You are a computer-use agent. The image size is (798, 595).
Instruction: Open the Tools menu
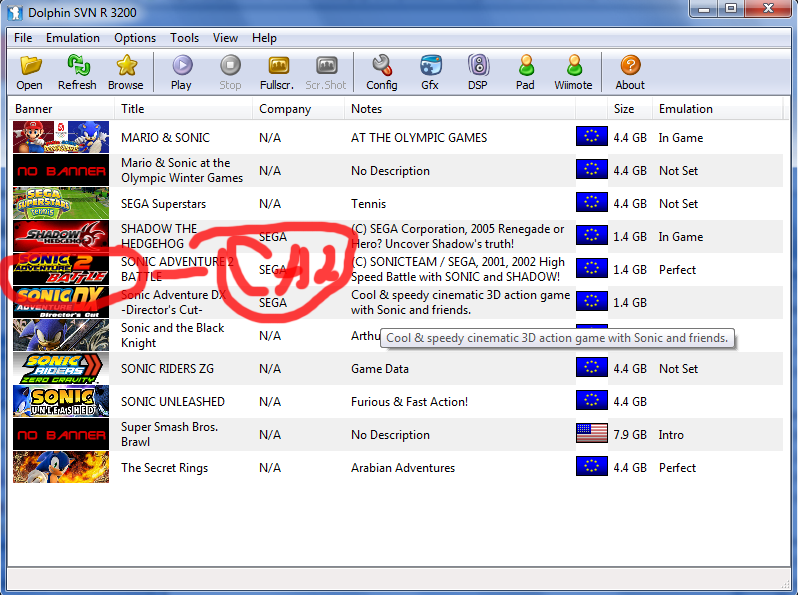184,38
